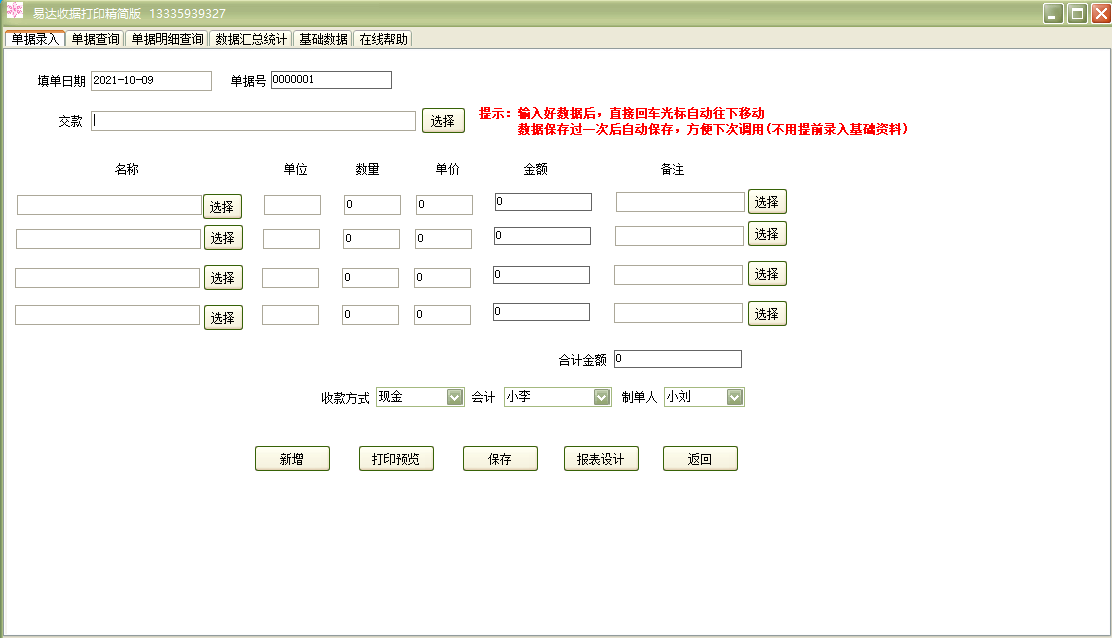Click second row 单价 field
This screenshot has height=638, width=1112.
pos(443,239)
